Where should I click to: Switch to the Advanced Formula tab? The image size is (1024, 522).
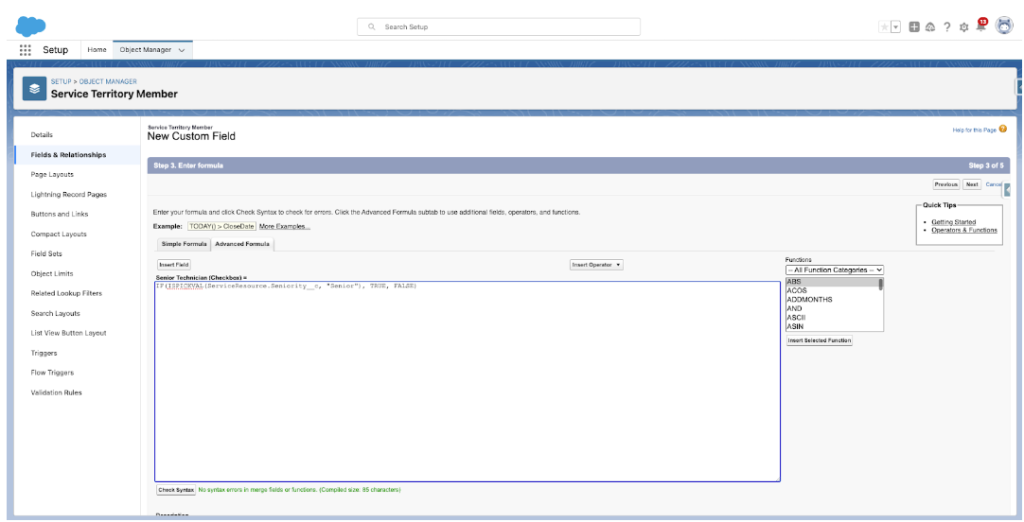pyautogui.click(x=242, y=244)
